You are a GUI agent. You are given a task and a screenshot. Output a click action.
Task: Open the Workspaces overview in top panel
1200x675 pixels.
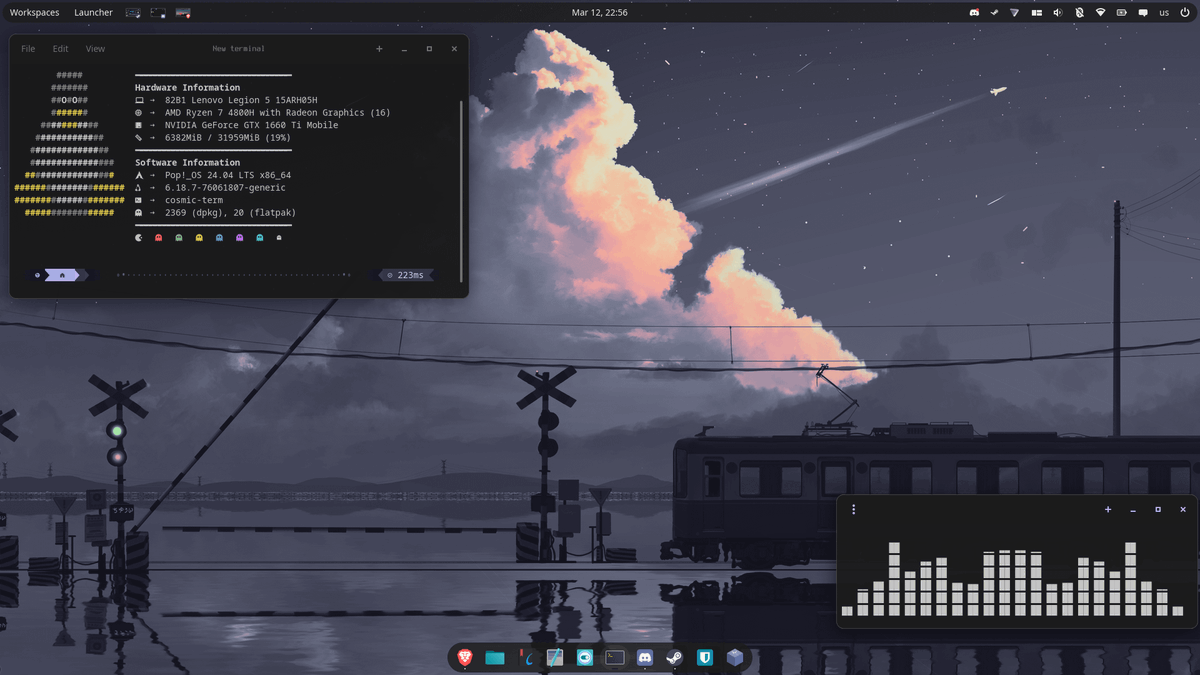(34, 13)
